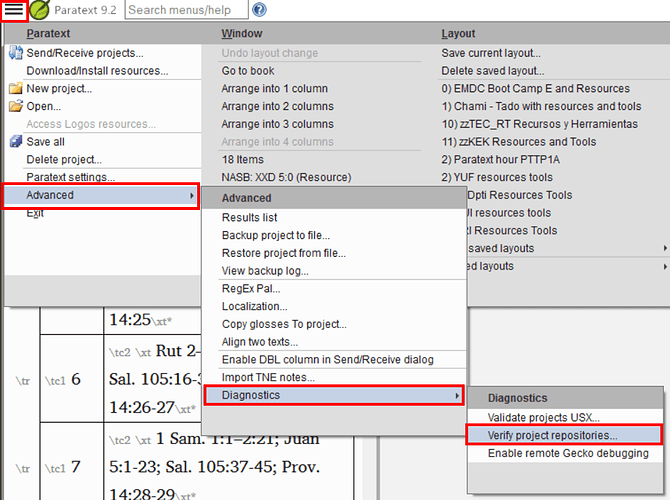670x500 pixels.
Task: Load Chami - Tado with resources layout
Action: tap(541, 106)
